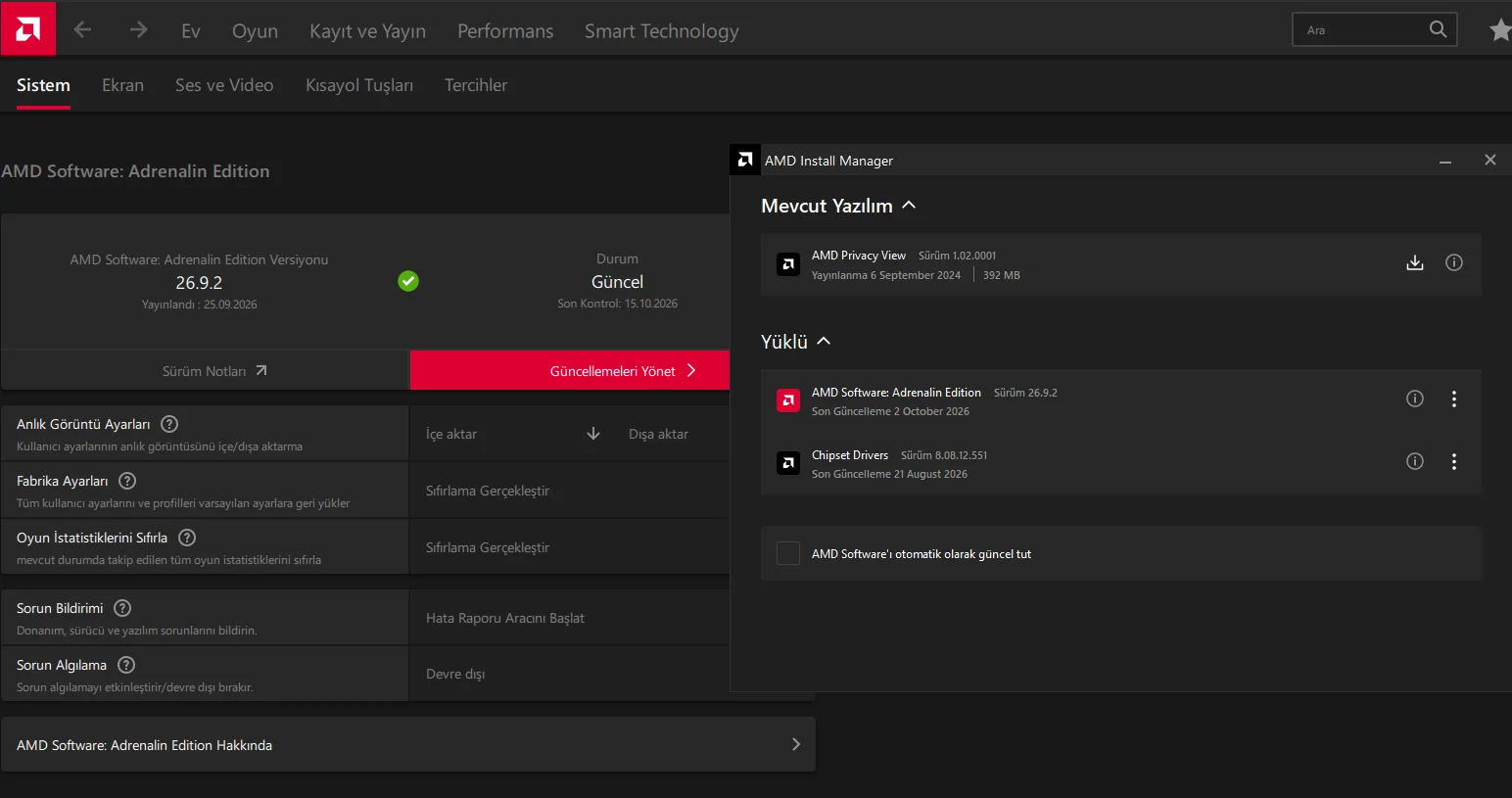Open help for Sorun Algılama

click(126, 665)
